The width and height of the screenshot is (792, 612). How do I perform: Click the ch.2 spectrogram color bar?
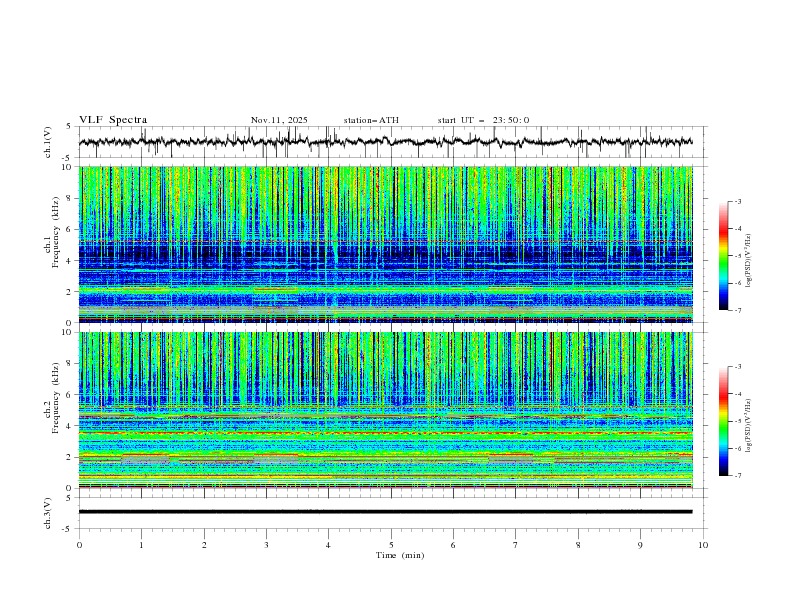(x=723, y=421)
